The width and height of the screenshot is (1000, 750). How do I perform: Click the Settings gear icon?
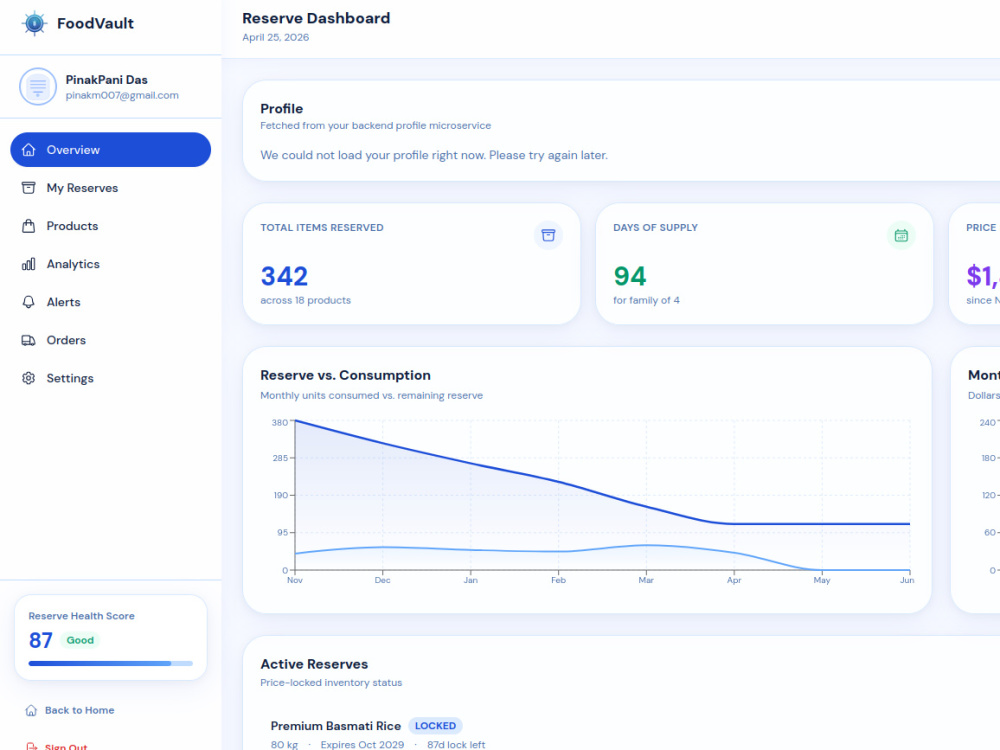(29, 378)
